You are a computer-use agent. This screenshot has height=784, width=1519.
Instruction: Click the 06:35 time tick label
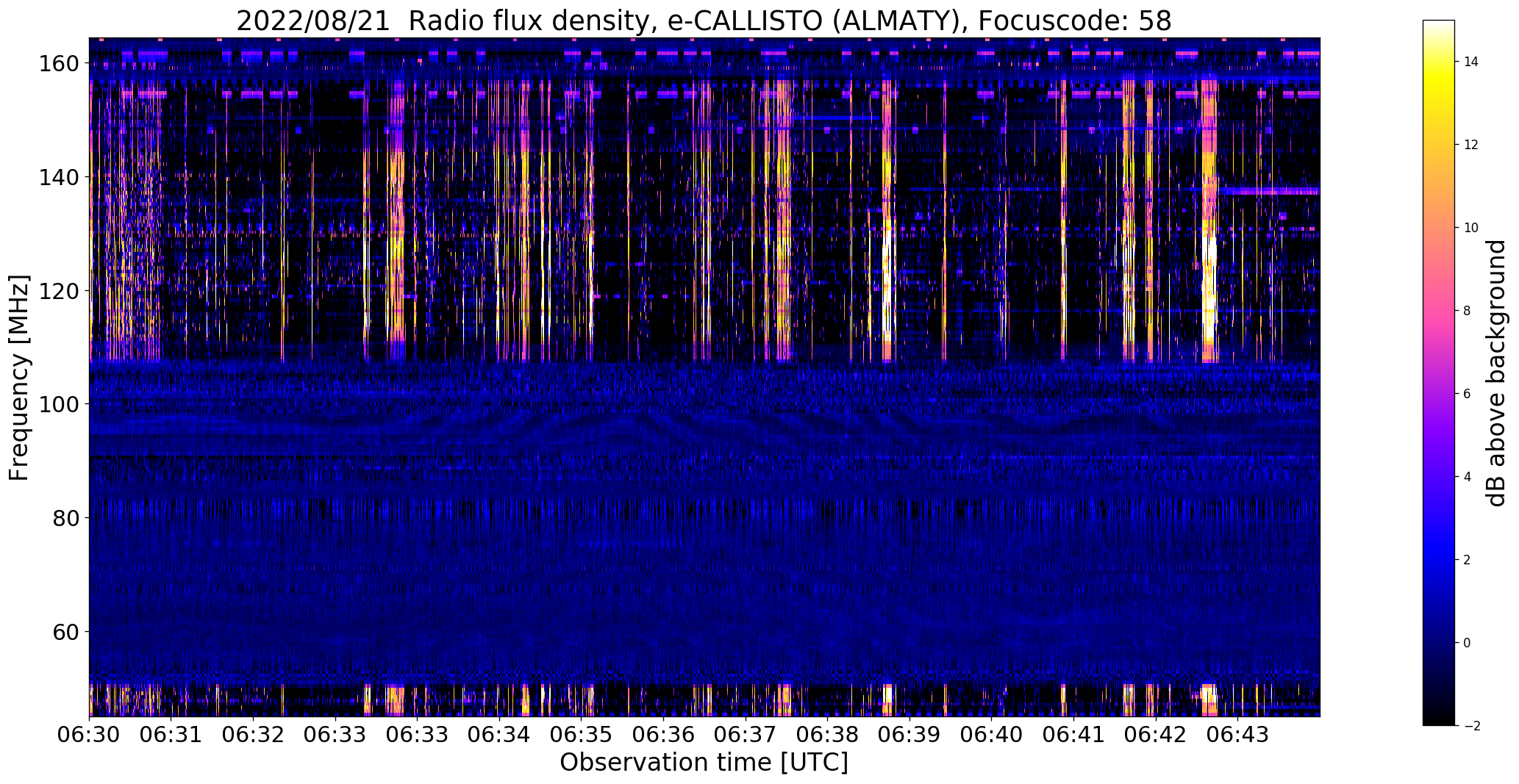pyautogui.click(x=582, y=735)
